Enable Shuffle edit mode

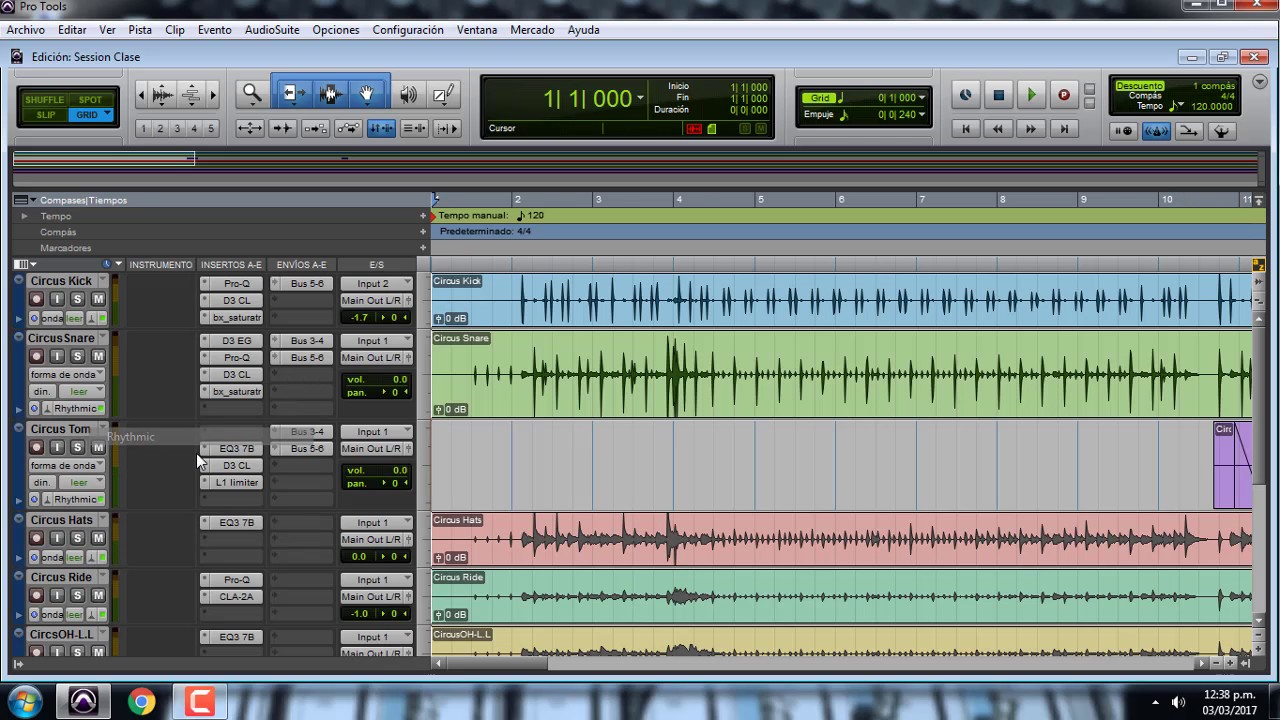[44, 100]
